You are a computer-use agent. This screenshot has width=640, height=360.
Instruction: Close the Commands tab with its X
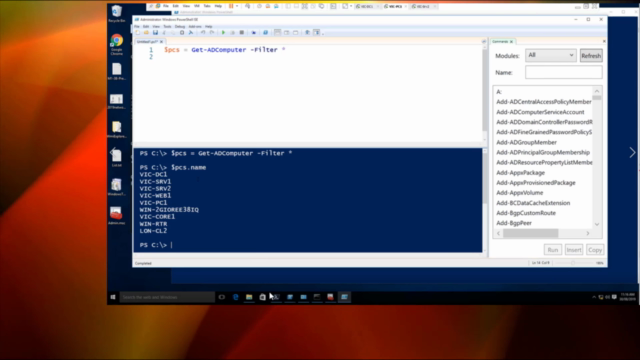coord(511,42)
